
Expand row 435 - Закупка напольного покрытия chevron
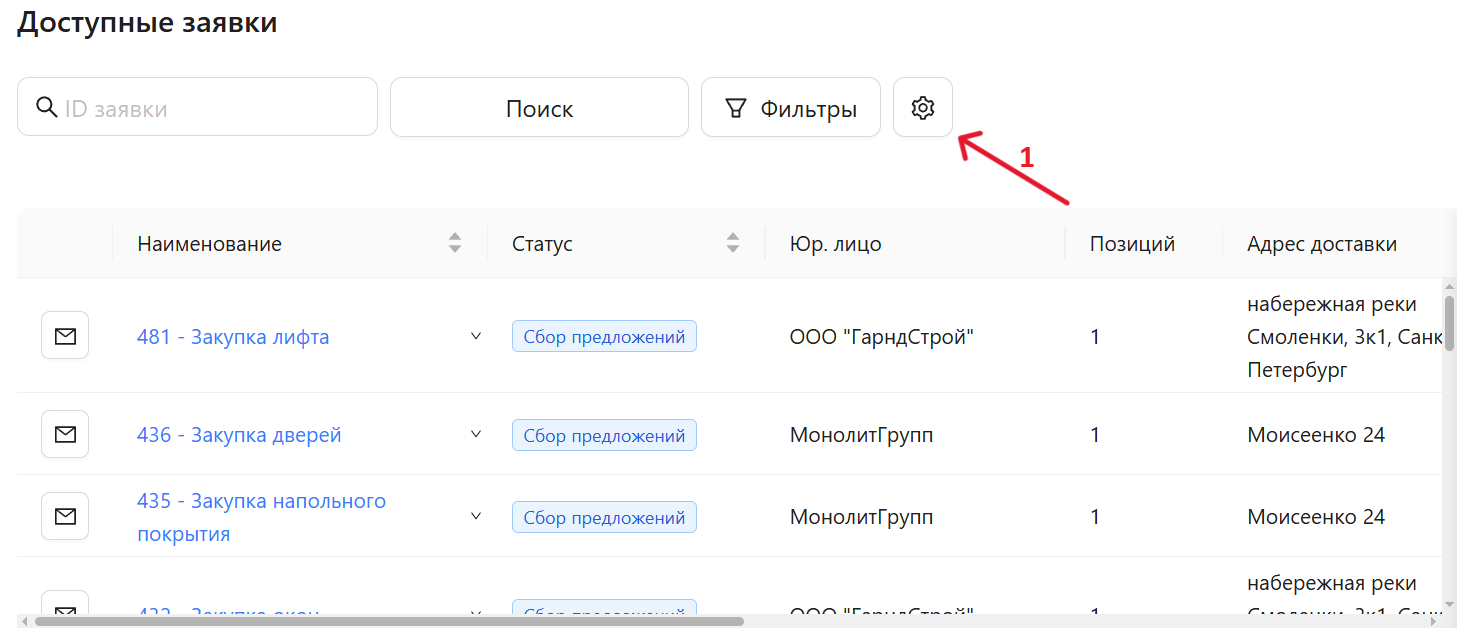(x=476, y=516)
